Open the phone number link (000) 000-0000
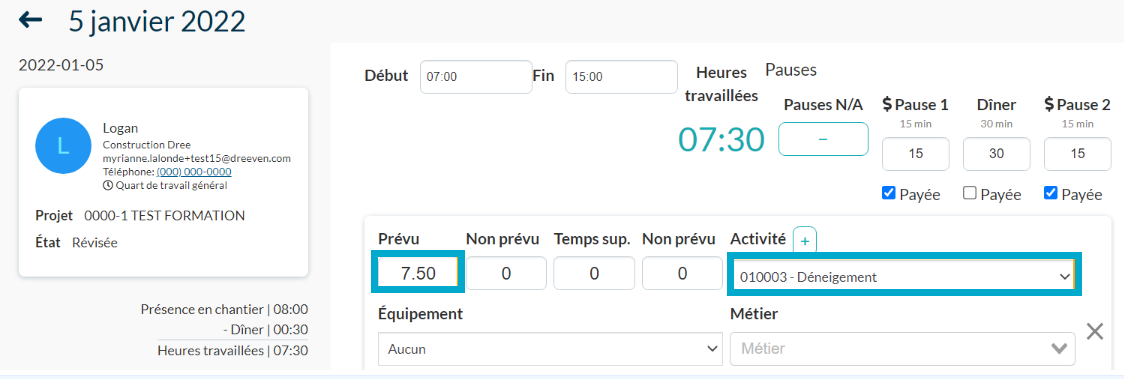Viewport: 1124px width, 379px height. (x=194, y=172)
